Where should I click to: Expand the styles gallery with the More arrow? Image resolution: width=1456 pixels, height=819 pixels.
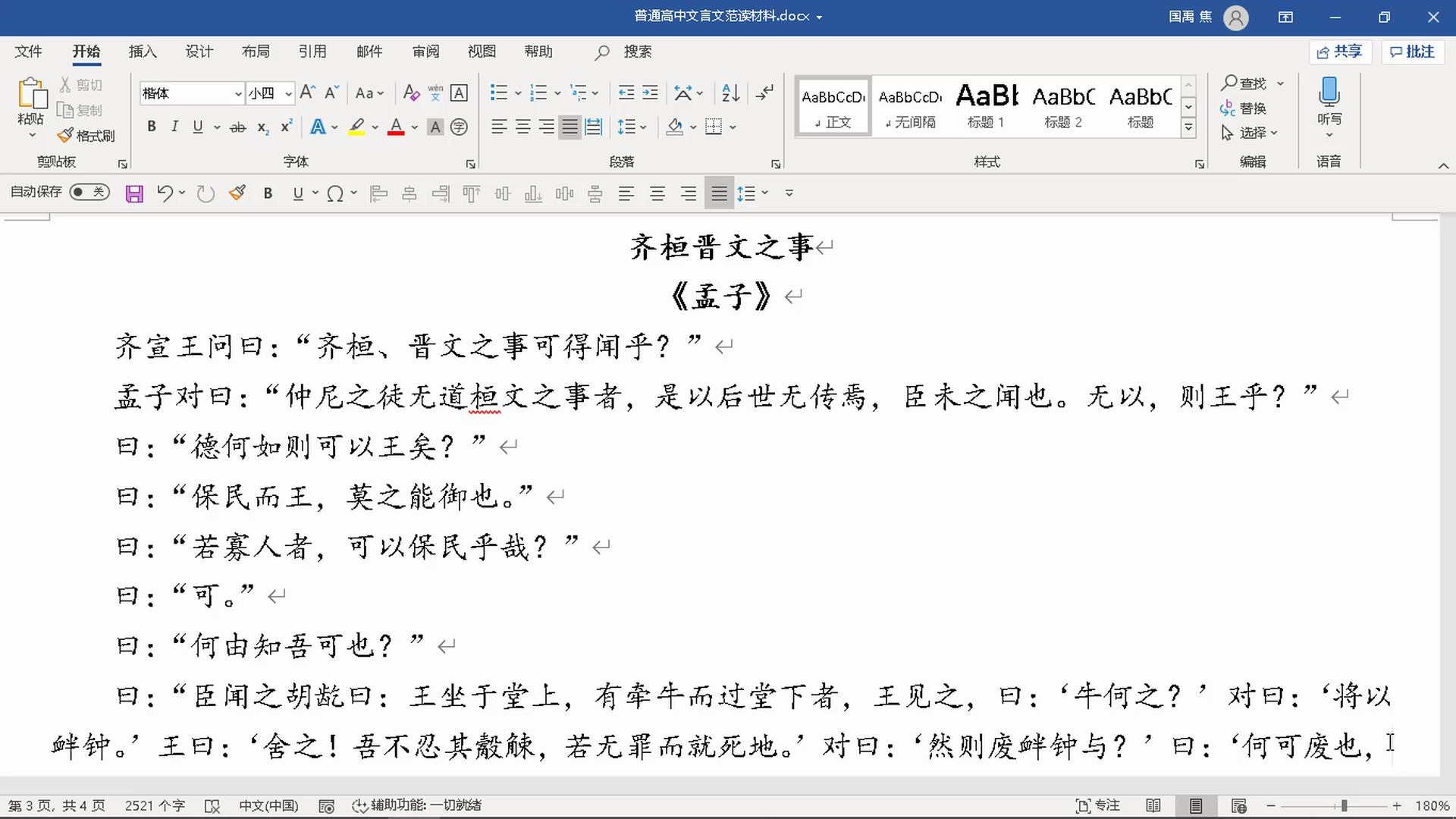1189,128
